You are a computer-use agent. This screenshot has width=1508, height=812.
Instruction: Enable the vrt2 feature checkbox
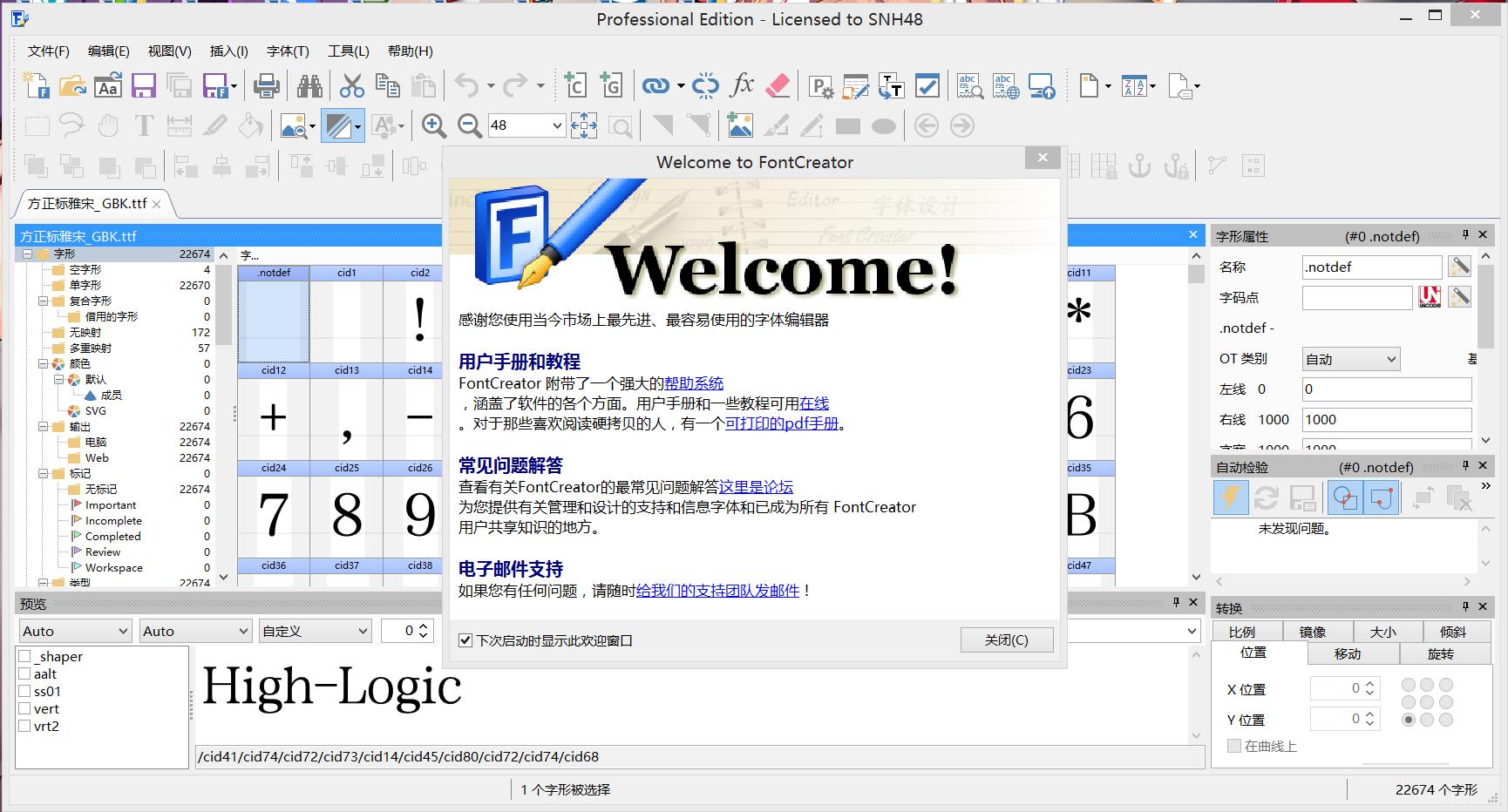[x=24, y=726]
